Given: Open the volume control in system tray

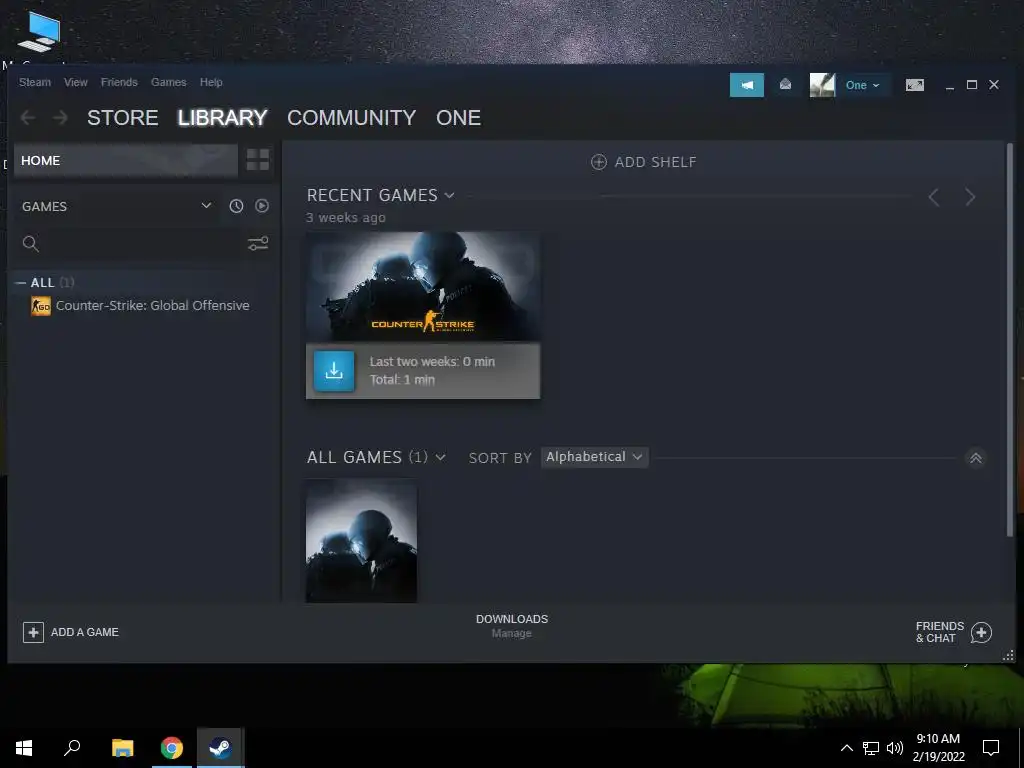Looking at the screenshot, I should pos(895,748).
